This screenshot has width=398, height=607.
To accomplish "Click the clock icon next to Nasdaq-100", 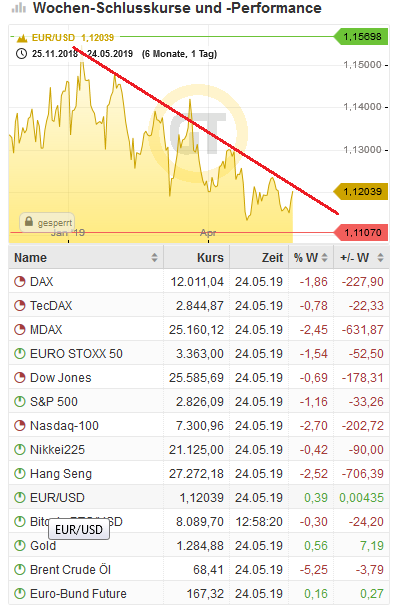I will click(x=20, y=425).
